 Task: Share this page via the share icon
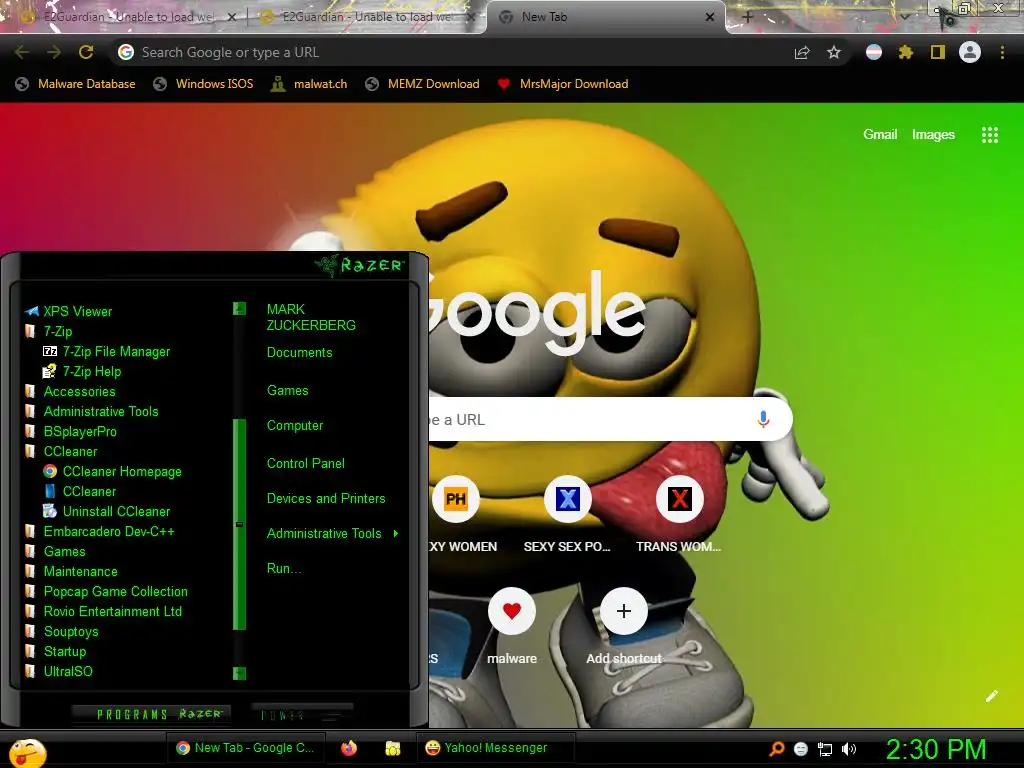coord(802,52)
